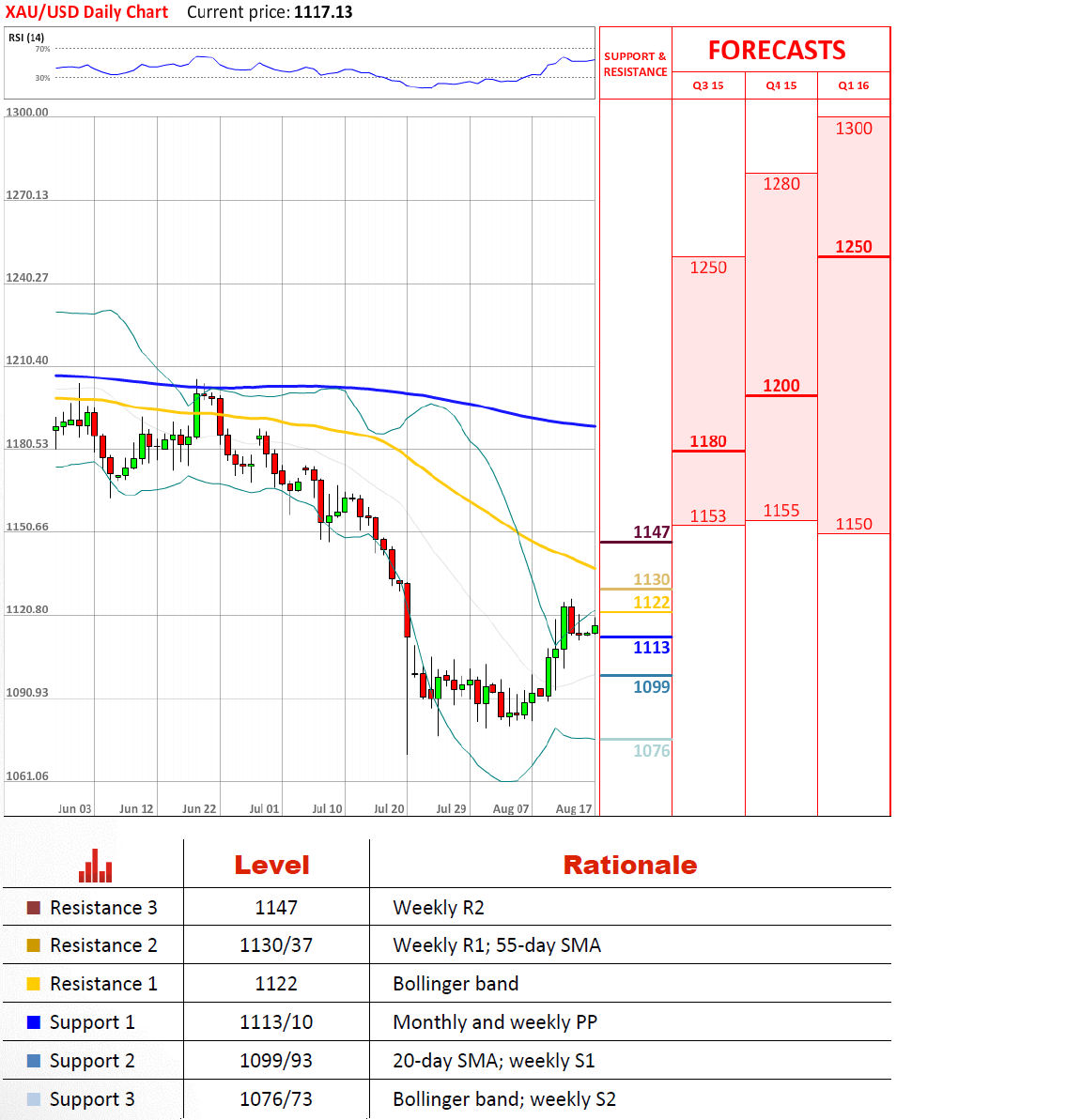Click the 1076 support level marker
1082x1120 pixels.
coord(651,750)
